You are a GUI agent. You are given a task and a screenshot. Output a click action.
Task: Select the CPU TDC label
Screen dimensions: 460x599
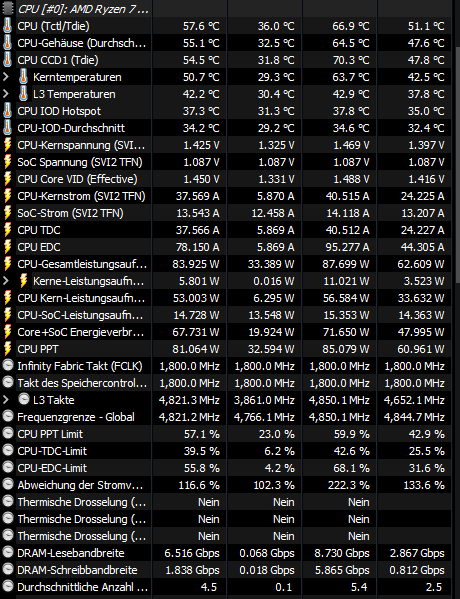39,230
